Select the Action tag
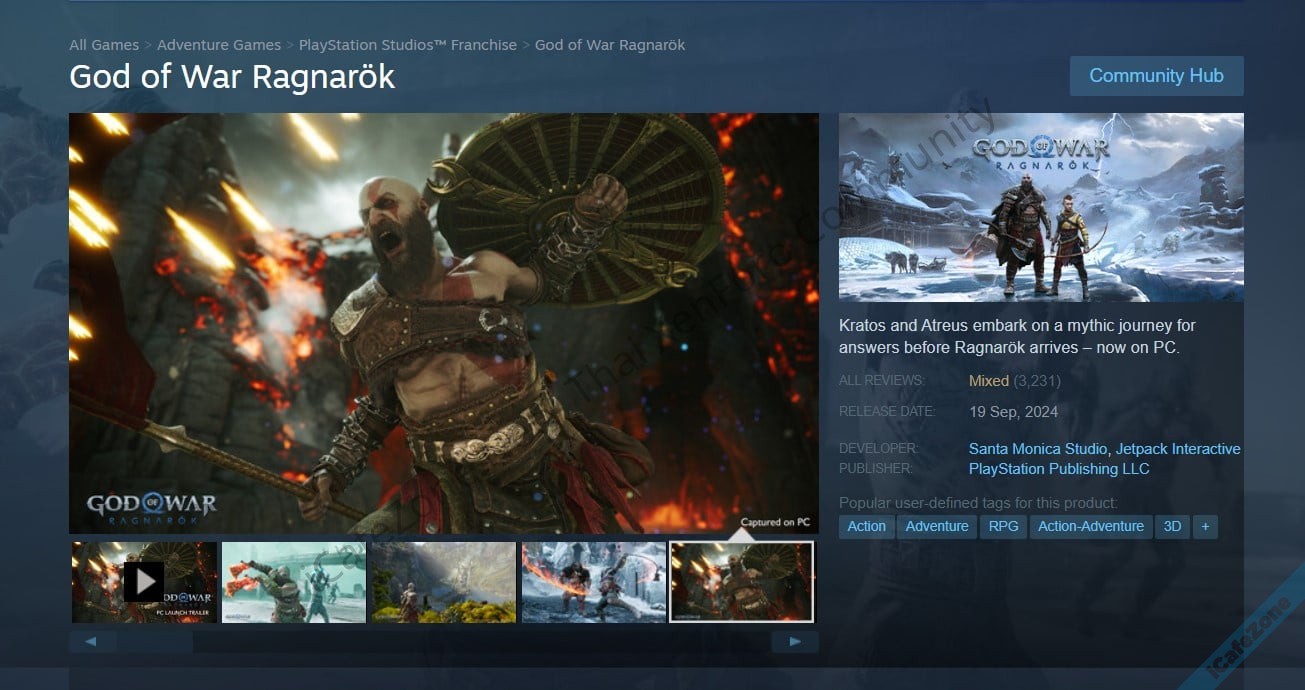1305x690 pixels. [866, 526]
